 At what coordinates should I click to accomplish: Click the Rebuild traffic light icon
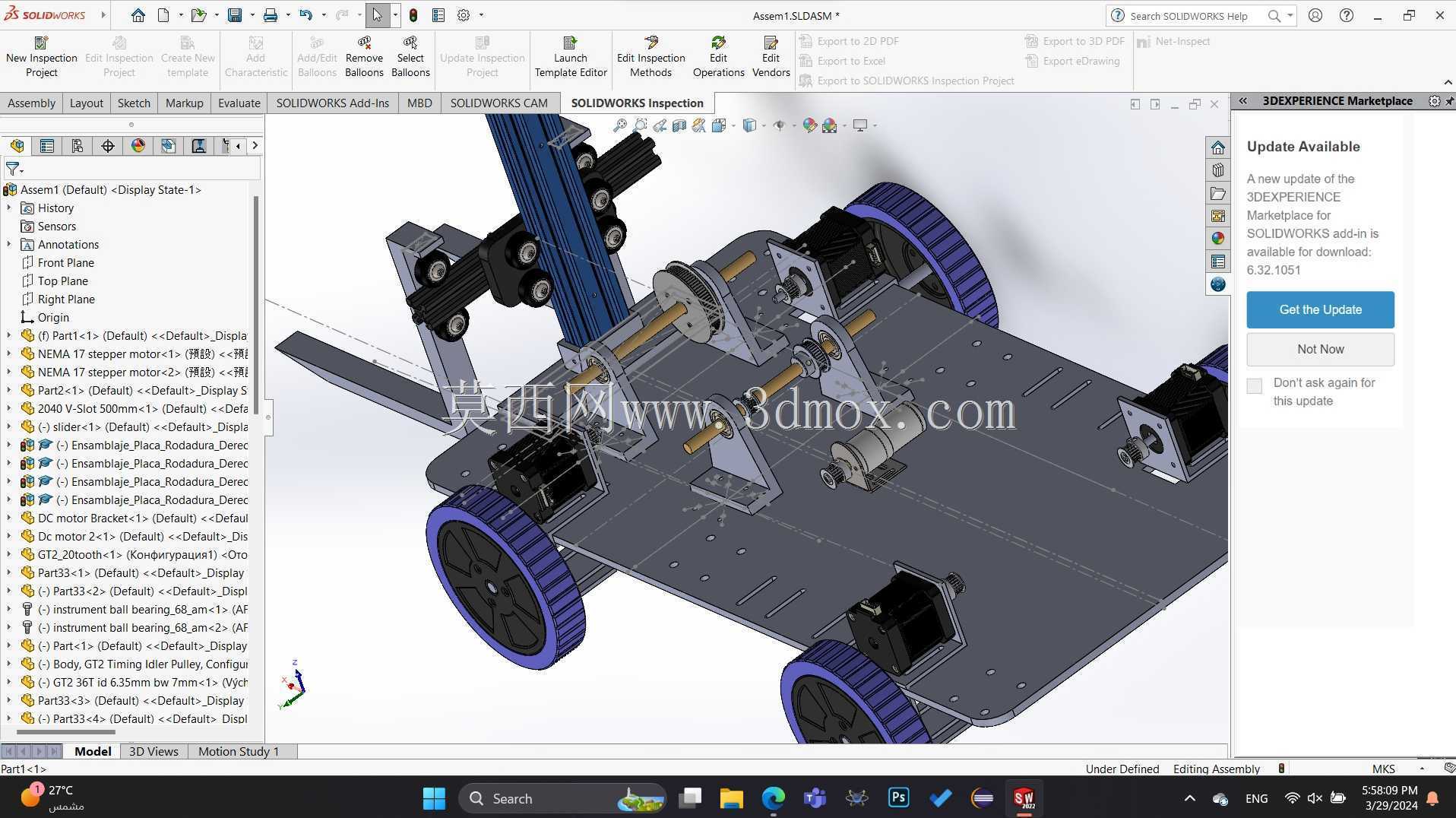coord(413,15)
